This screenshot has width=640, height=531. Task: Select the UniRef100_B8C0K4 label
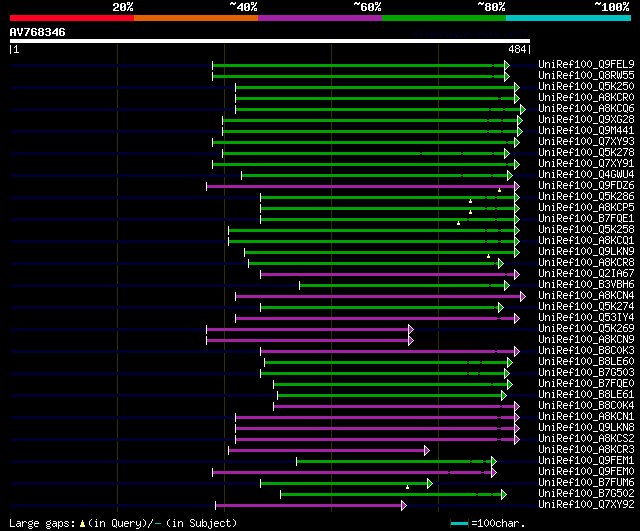[x=586, y=406]
